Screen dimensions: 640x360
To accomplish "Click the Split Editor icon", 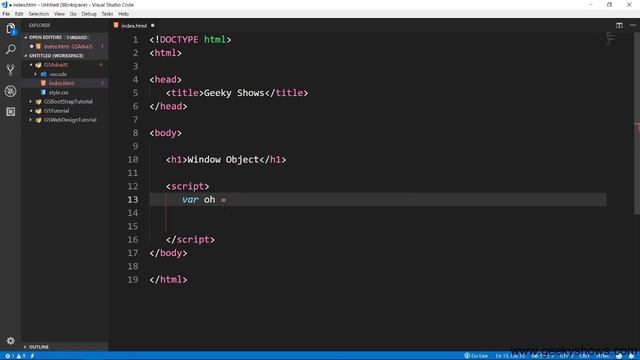I will (x=619, y=25).
